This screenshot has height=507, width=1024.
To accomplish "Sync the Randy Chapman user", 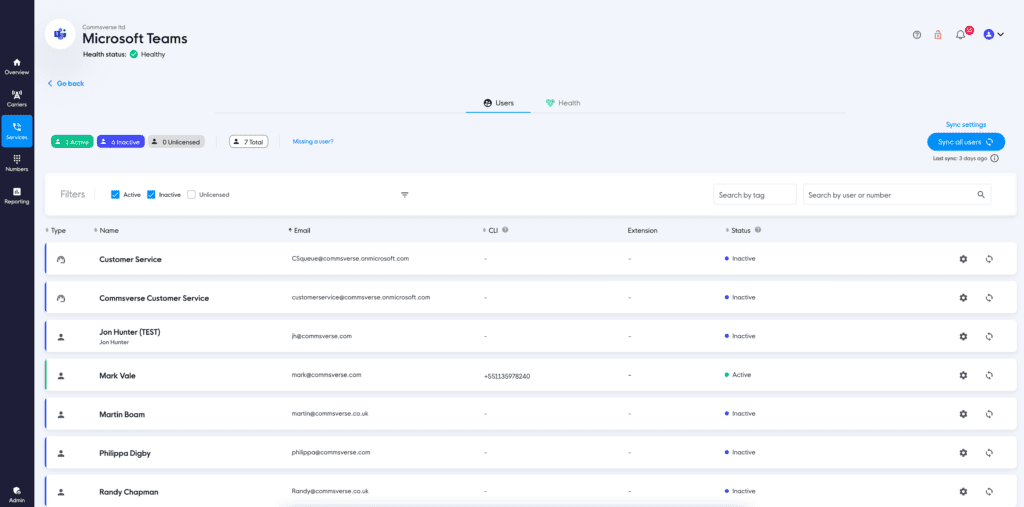I will tap(989, 491).
